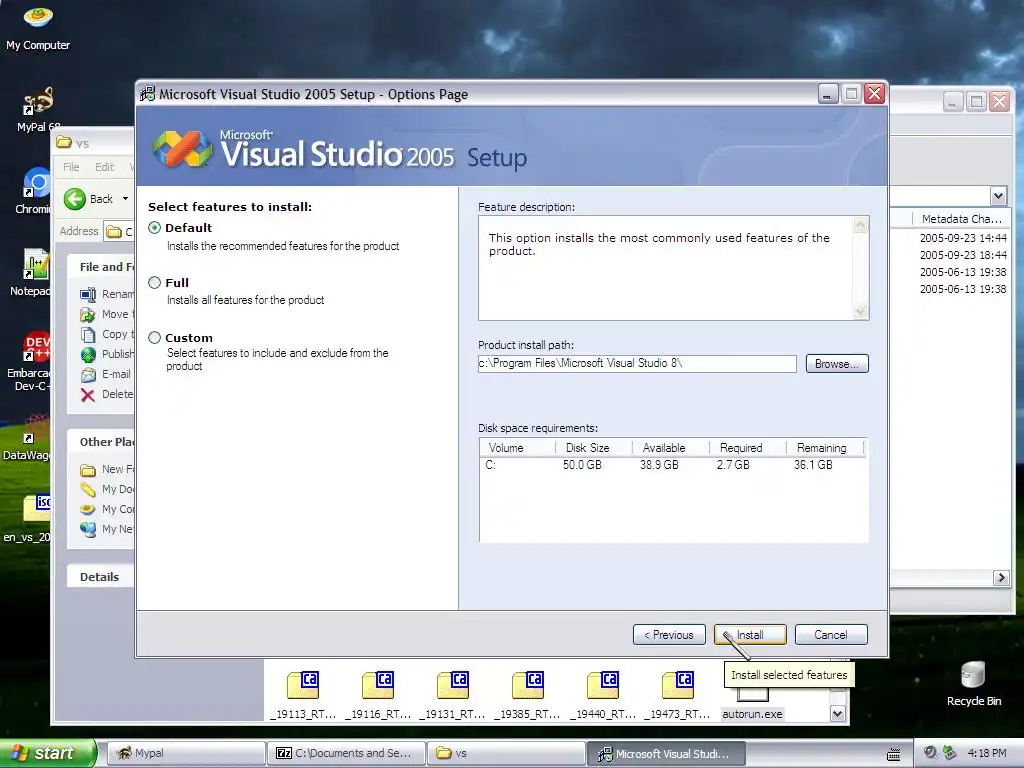Click the Metadata Cha... column header

(x=961, y=219)
